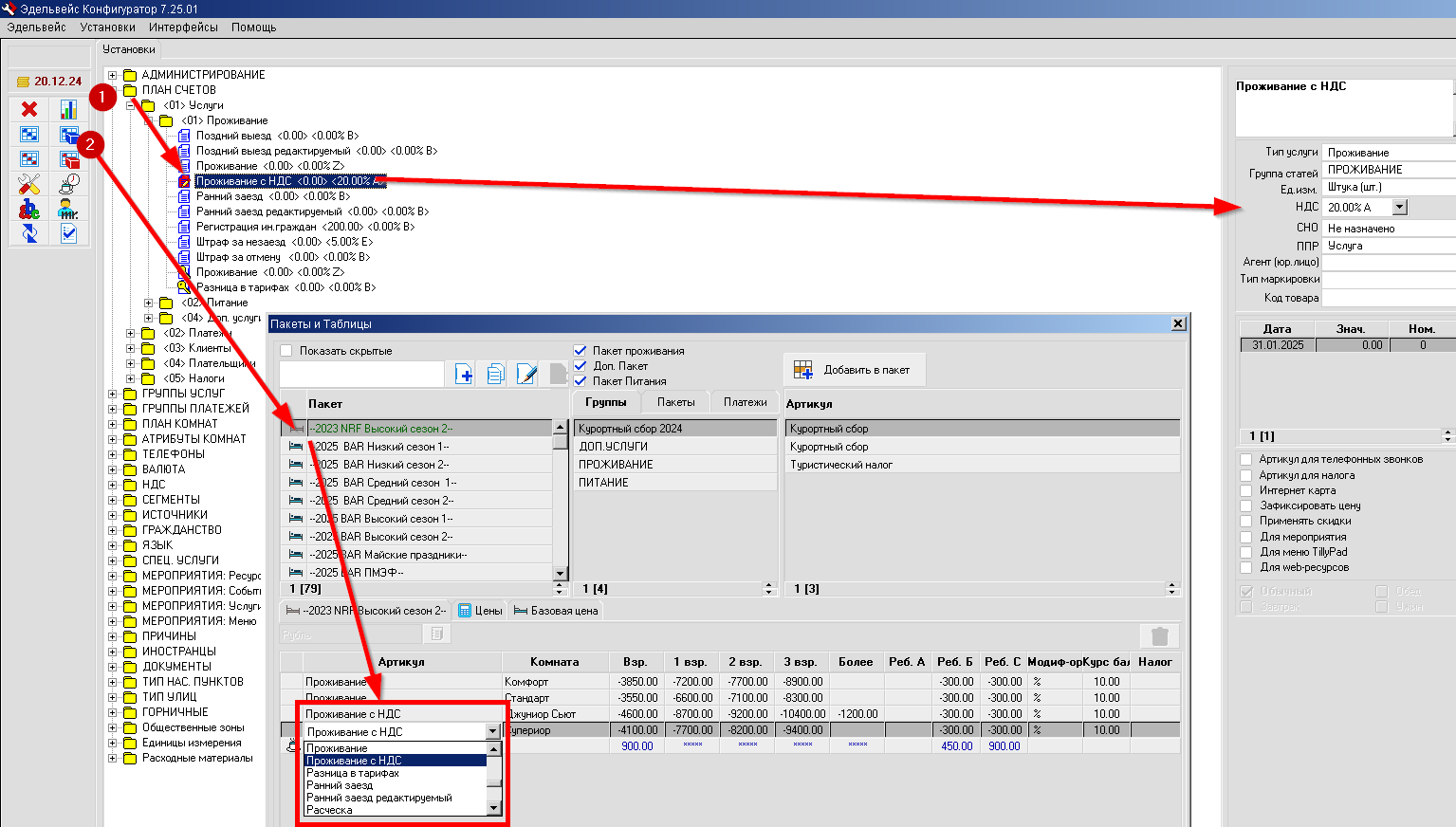
Task: Click the bar chart icon in left toolbar
Action: [68, 109]
